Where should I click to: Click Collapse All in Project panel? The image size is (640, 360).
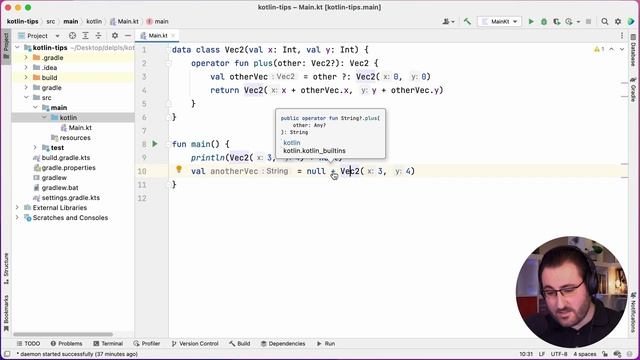coord(98,36)
